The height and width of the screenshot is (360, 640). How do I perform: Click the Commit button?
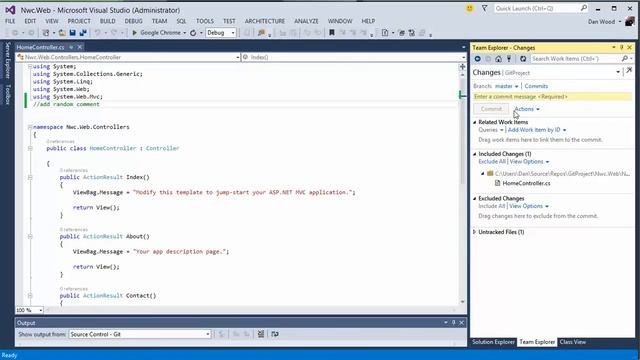coord(491,109)
